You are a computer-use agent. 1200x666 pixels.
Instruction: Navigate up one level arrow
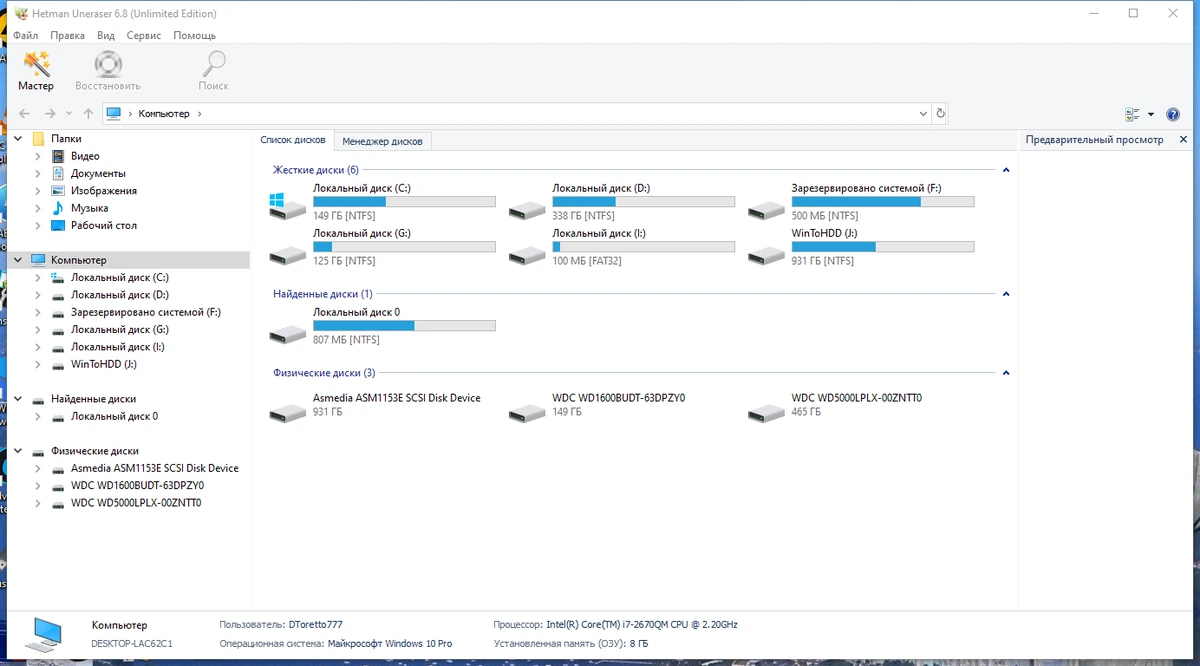click(x=88, y=114)
